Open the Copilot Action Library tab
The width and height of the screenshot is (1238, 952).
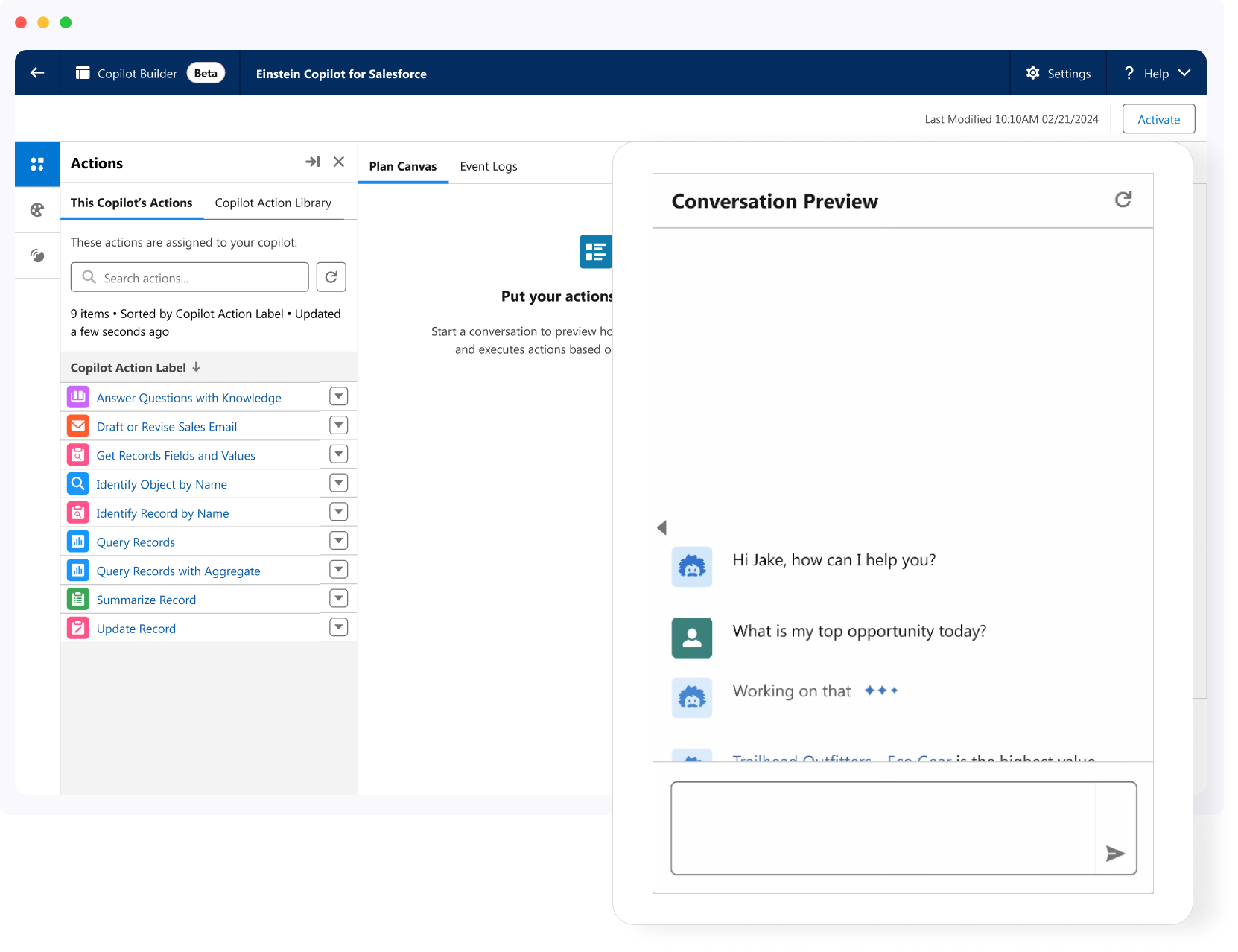coord(273,202)
